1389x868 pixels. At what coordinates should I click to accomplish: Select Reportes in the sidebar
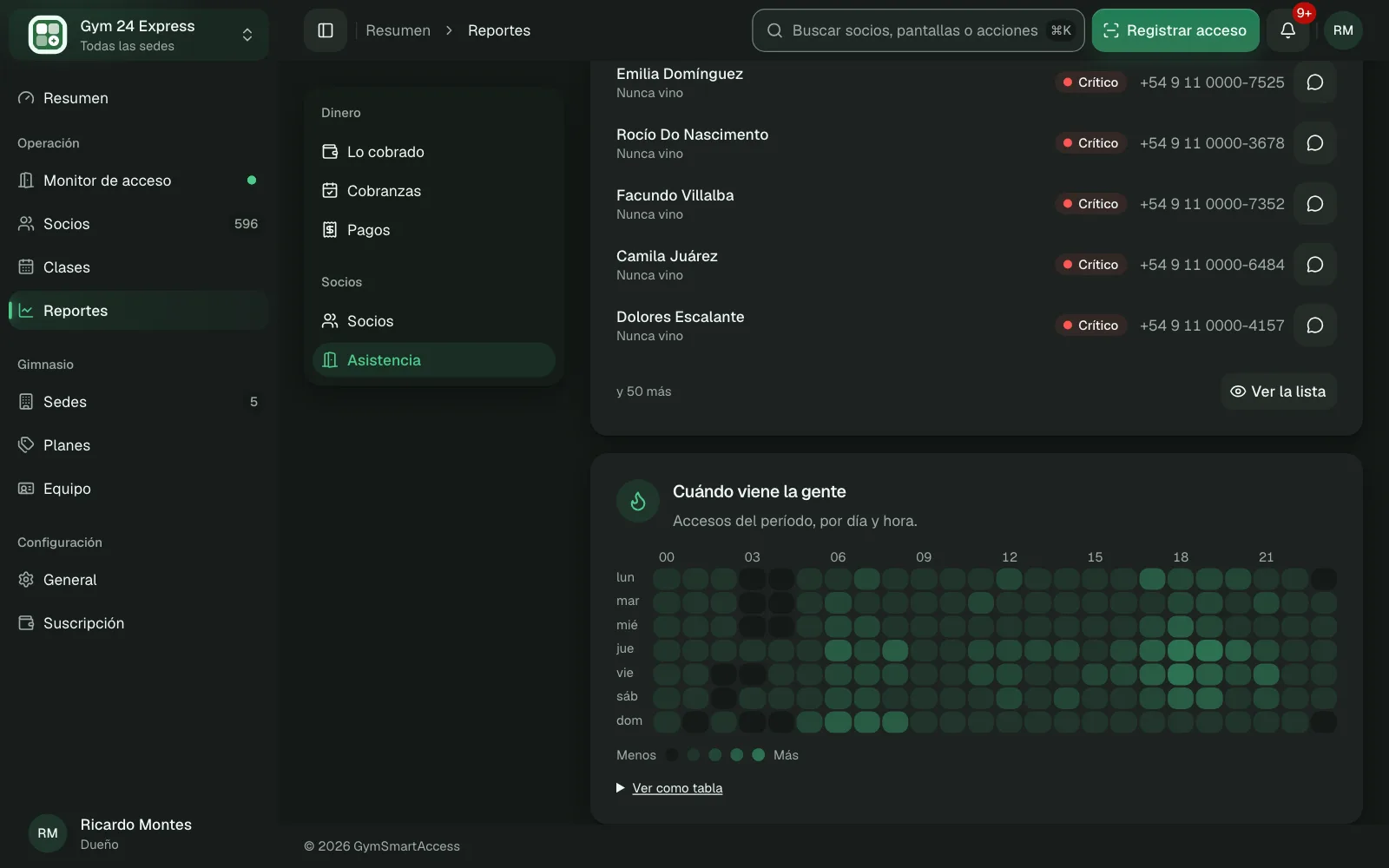[x=139, y=311]
